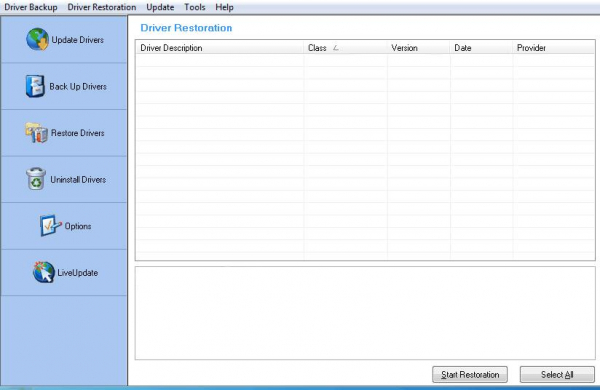Select the Back Up Drivers cabinet icon
This screenshot has width=600, height=390.
35,86
